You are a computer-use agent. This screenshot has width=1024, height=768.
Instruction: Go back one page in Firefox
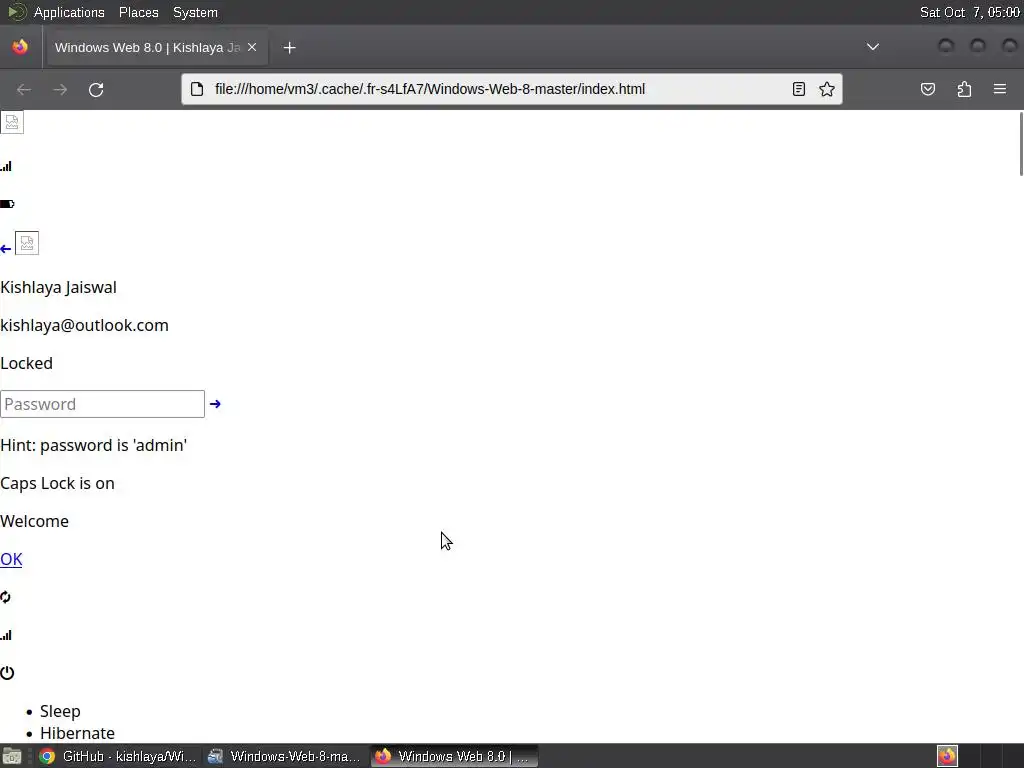tap(24, 89)
